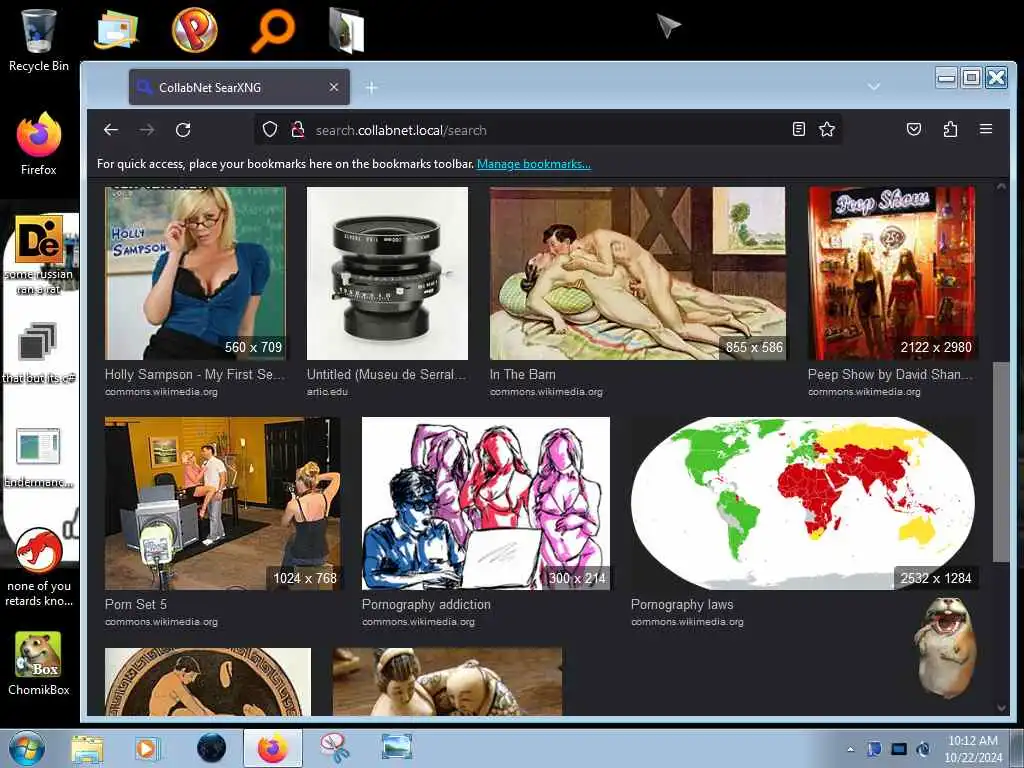Screen dimensions: 1024x768
Task: Go back with the browser back arrow
Action: 111,130
